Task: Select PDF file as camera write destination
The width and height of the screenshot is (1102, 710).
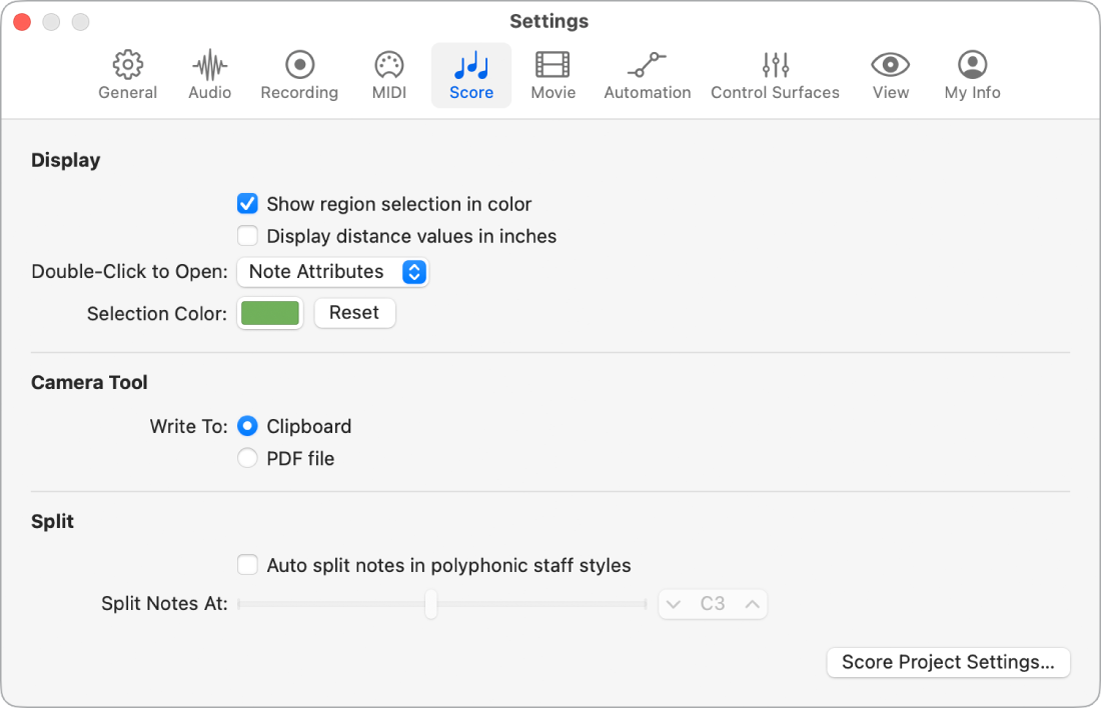Action: (x=247, y=458)
